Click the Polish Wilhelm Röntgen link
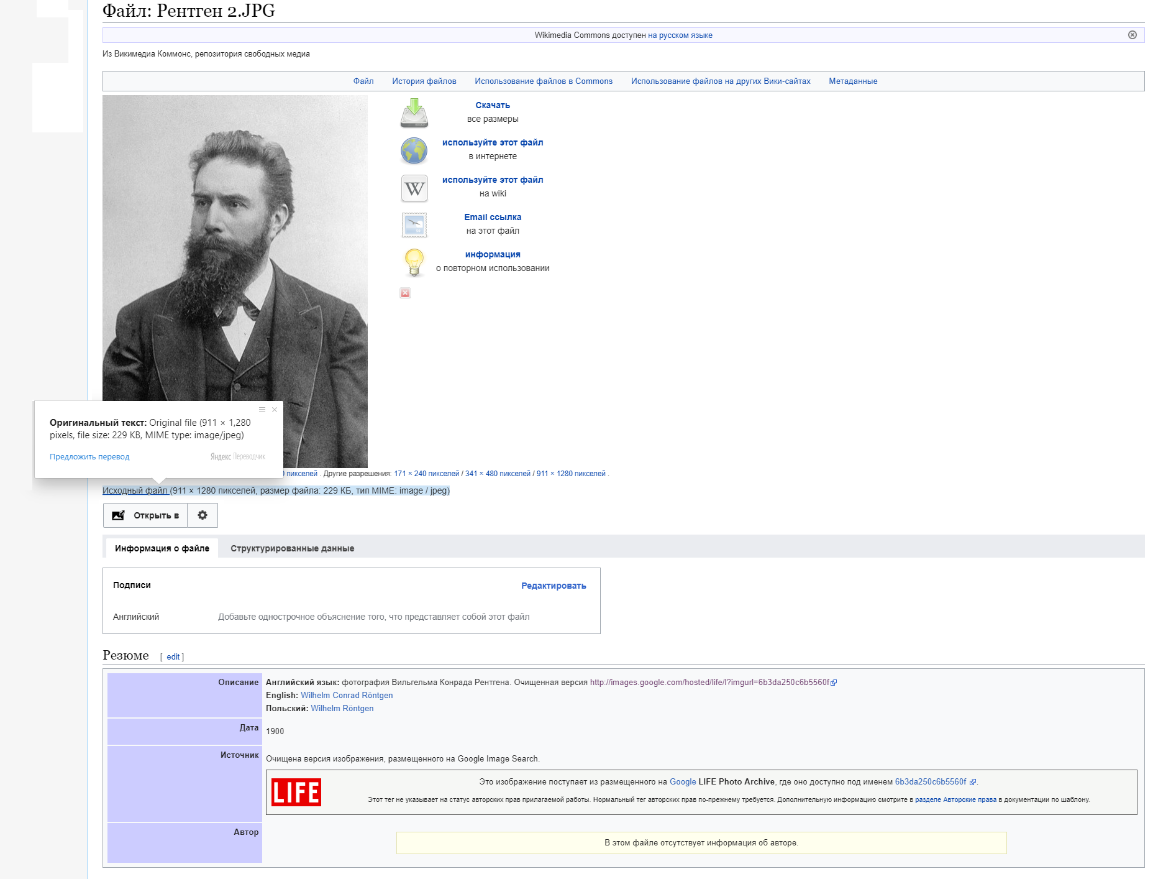Image resolution: width=1153 pixels, height=879 pixels. coord(342,708)
